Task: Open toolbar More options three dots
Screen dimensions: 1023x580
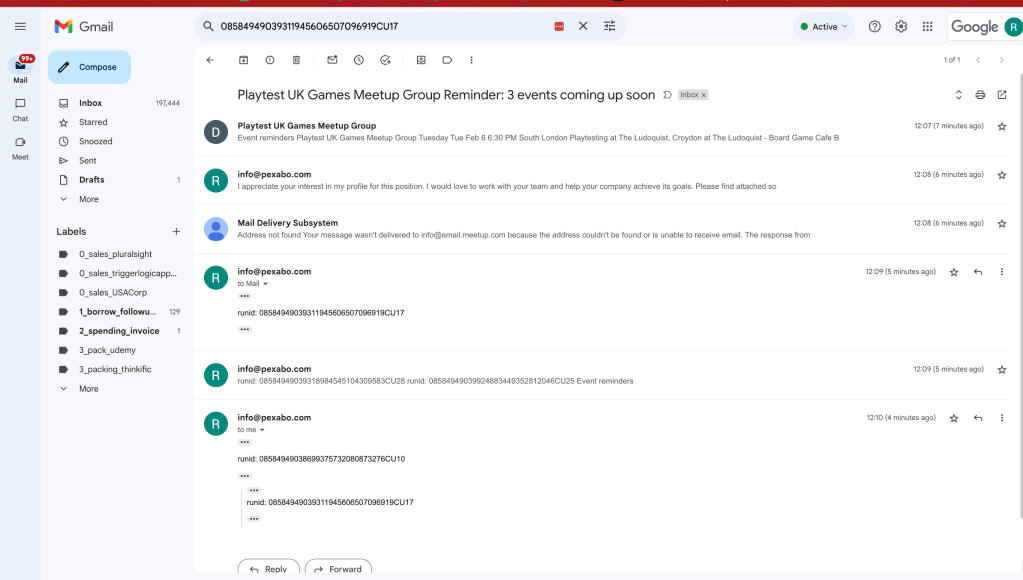Action: pyautogui.click(x=472, y=60)
